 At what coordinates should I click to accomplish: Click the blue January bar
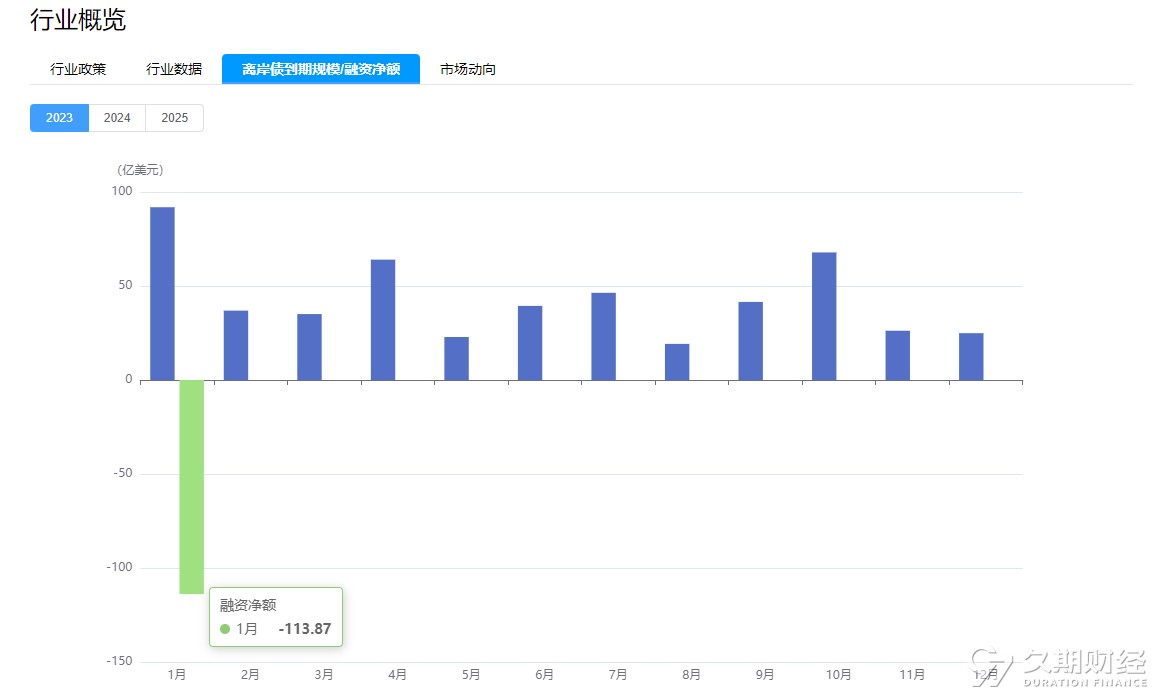click(162, 294)
